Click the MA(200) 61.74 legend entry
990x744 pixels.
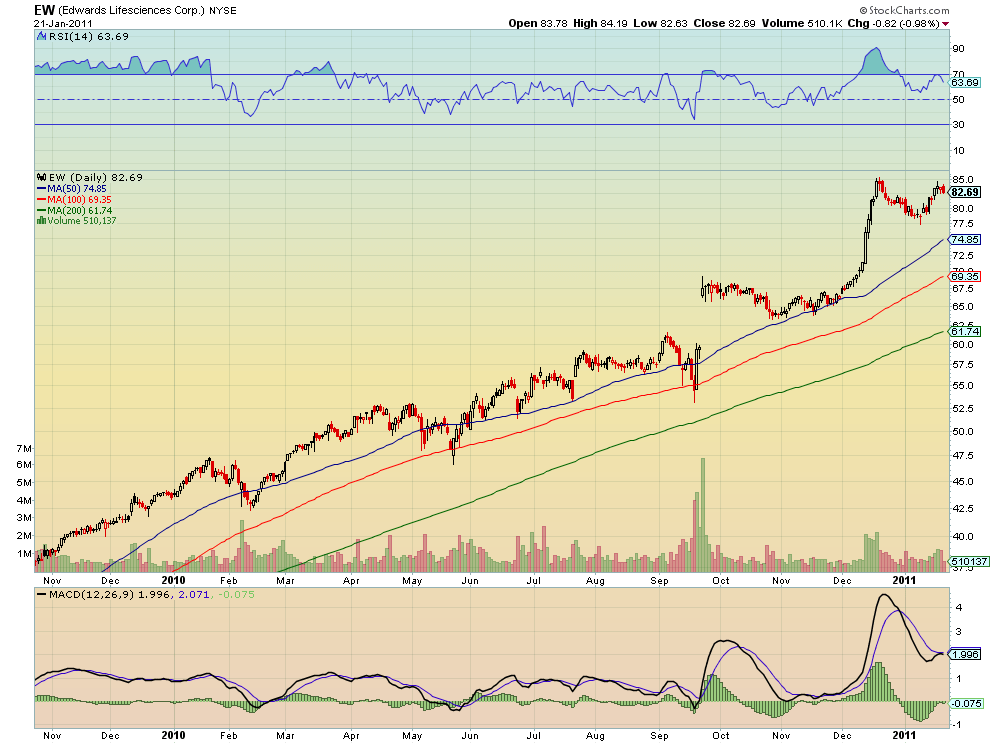80,210
